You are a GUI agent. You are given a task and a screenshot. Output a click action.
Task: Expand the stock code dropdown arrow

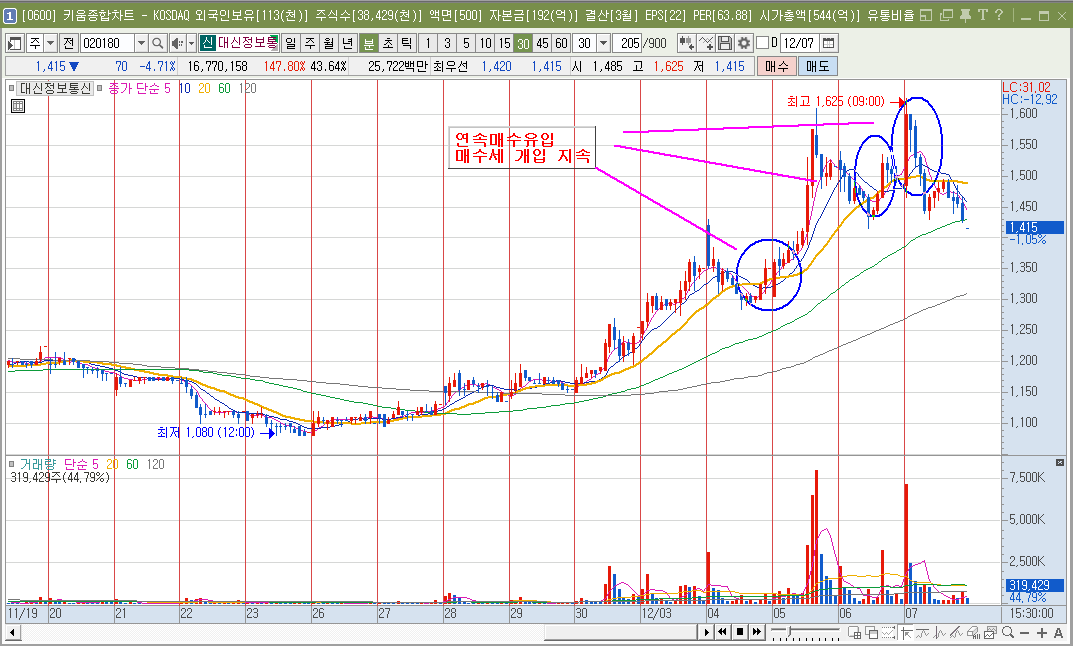(140, 43)
